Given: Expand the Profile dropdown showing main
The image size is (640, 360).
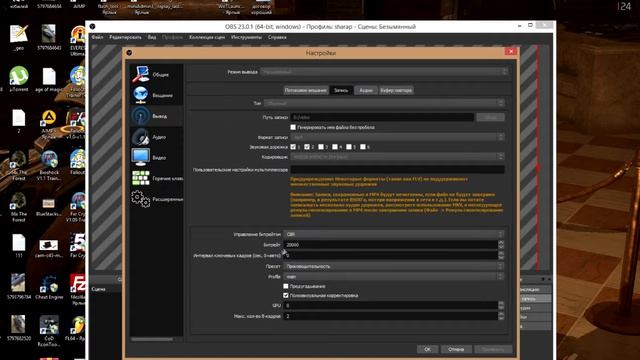Looking at the screenshot, I should 393,277.
